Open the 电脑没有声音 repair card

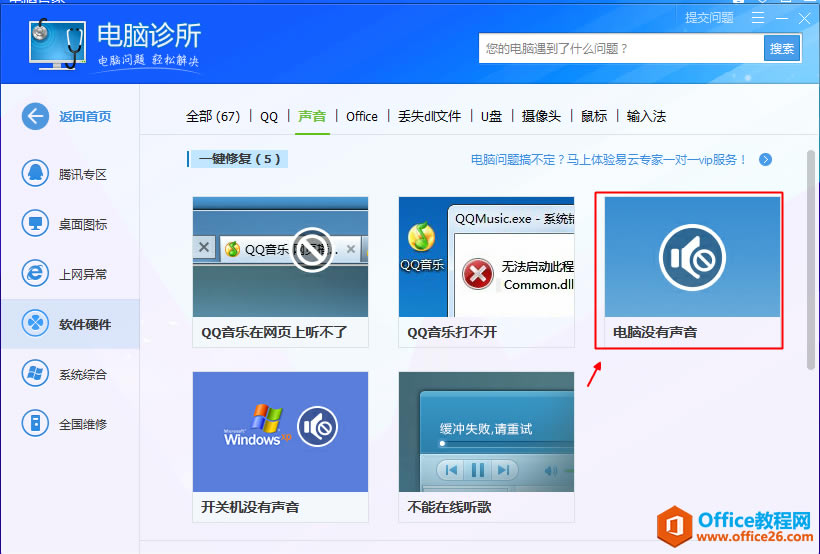692,271
